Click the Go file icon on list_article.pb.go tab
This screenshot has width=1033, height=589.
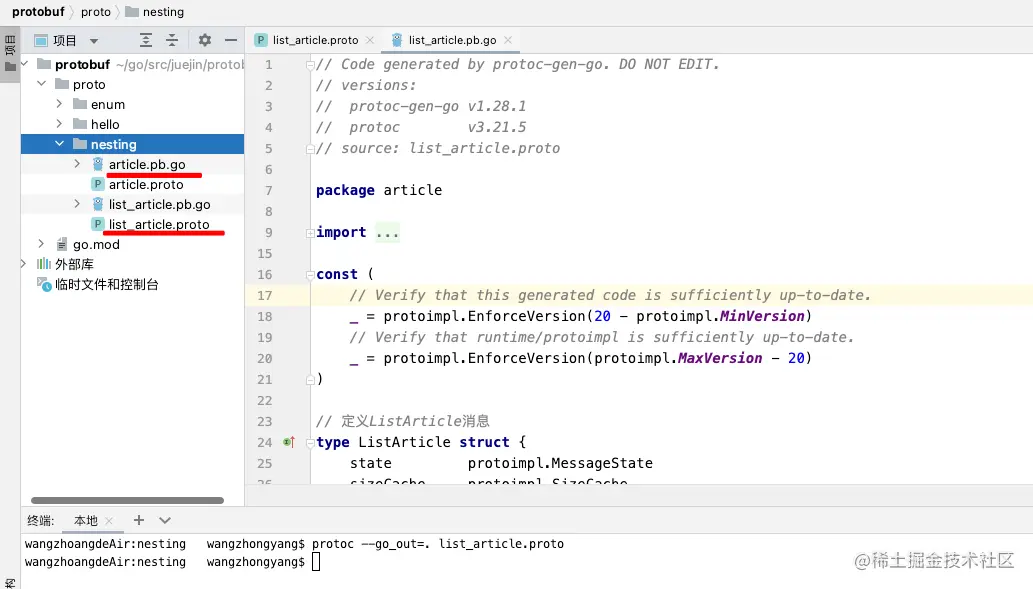[x=397, y=40]
